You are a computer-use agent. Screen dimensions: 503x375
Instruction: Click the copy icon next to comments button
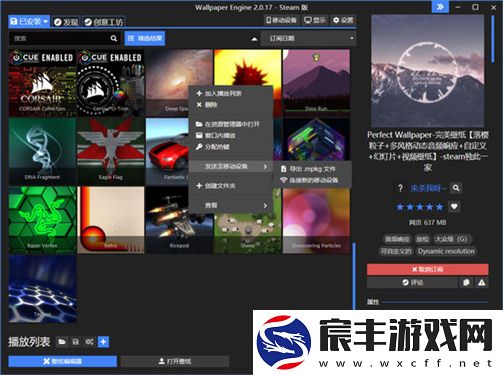click(x=466, y=283)
